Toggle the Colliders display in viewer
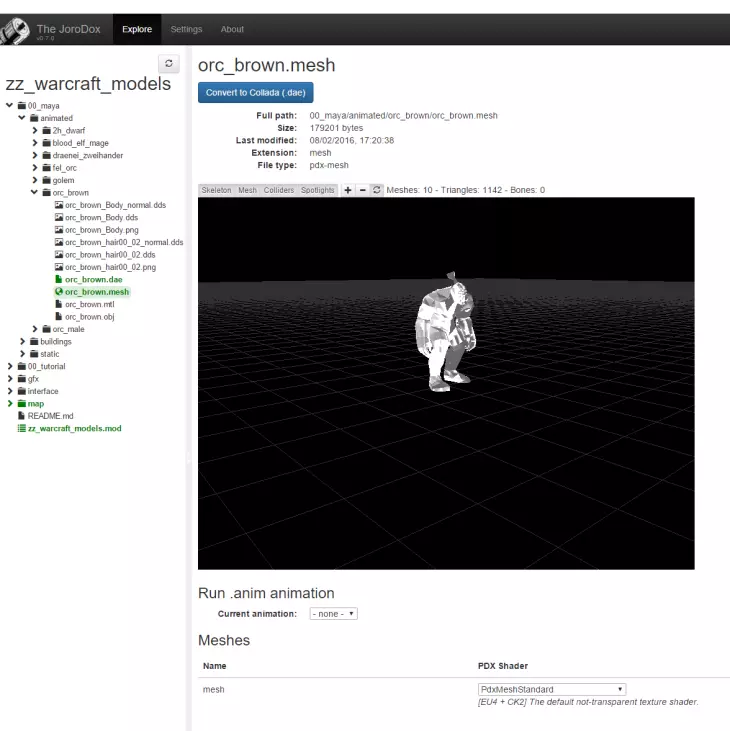 coord(279,190)
